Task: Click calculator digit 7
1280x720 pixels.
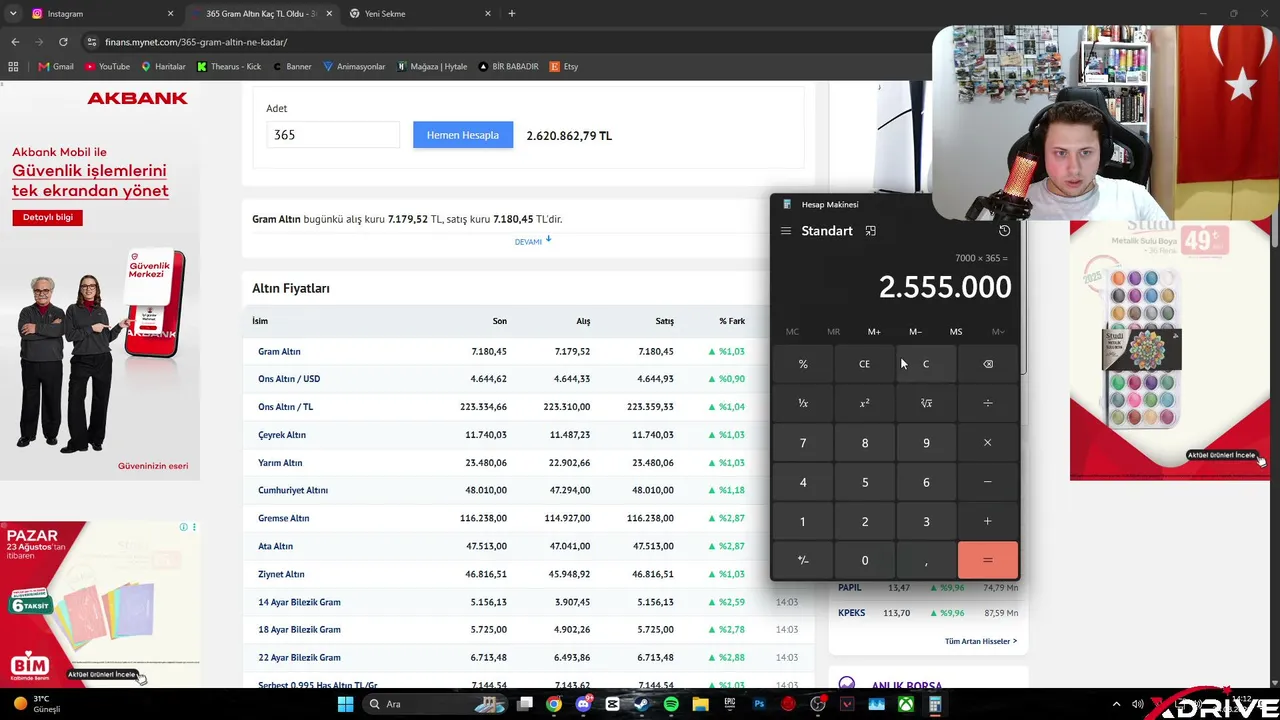Action: [803, 443]
